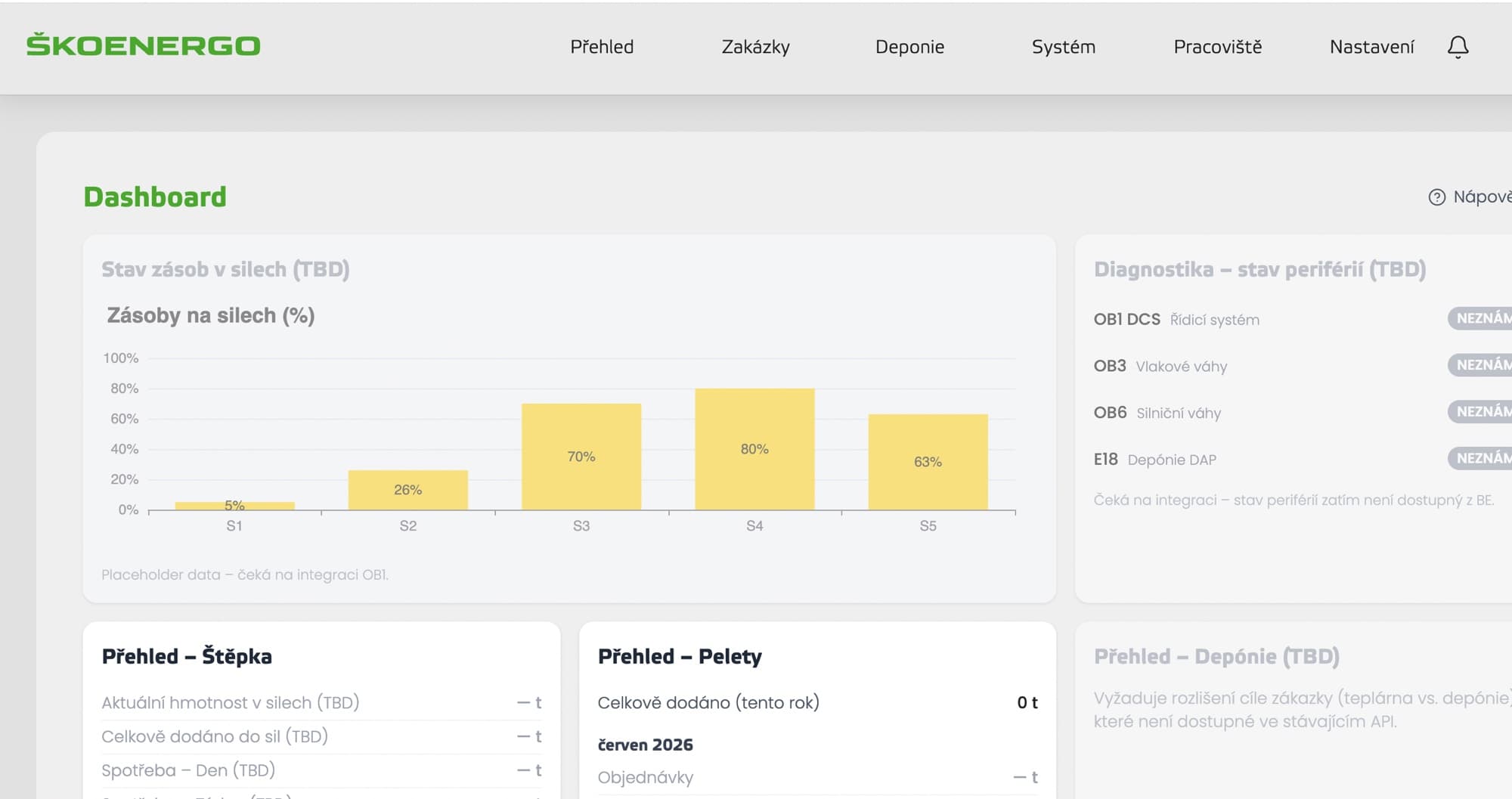Open the Zakázky menu
This screenshot has height=799, width=1512.
(755, 47)
